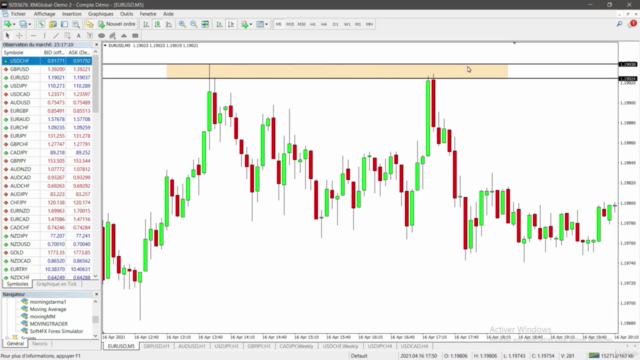Expand the Profiles dropdown arrow
Image resolution: width=640 pixels, height=360 pixels.
point(30,24)
